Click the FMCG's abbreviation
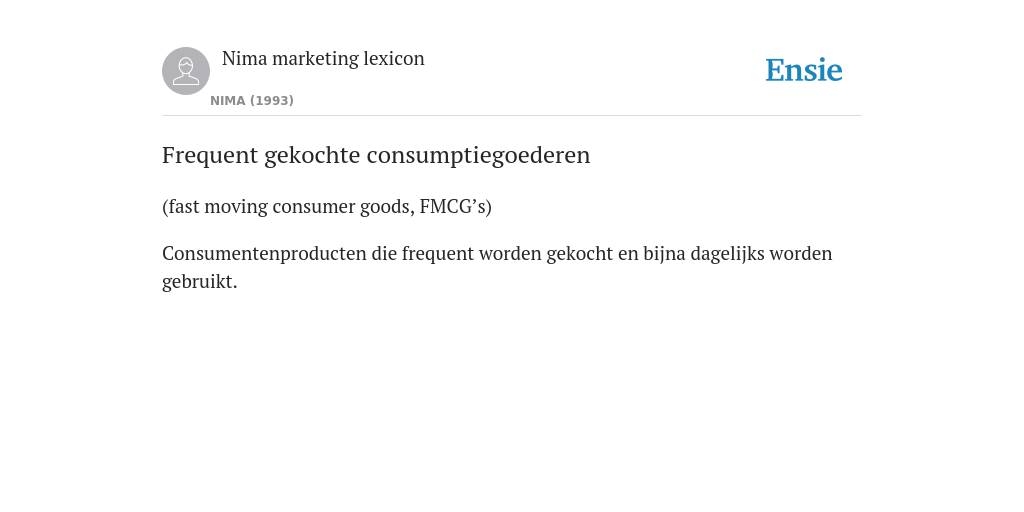Screen dimensions: 1024x512 [453, 206]
